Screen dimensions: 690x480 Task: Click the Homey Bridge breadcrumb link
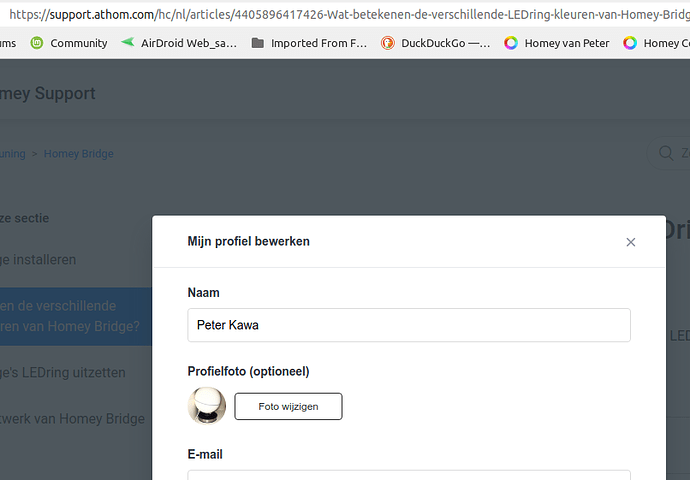click(79, 154)
